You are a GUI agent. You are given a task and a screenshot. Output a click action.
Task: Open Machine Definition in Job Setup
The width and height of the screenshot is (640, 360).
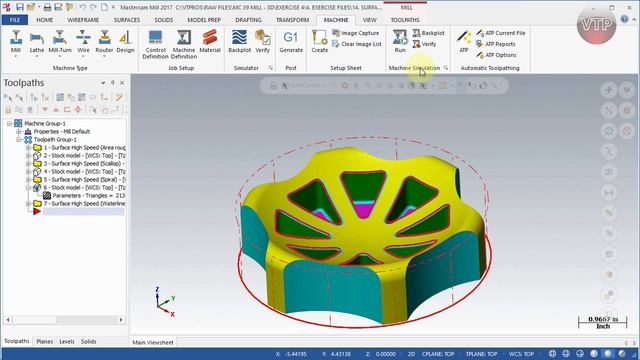click(x=184, y=45)
